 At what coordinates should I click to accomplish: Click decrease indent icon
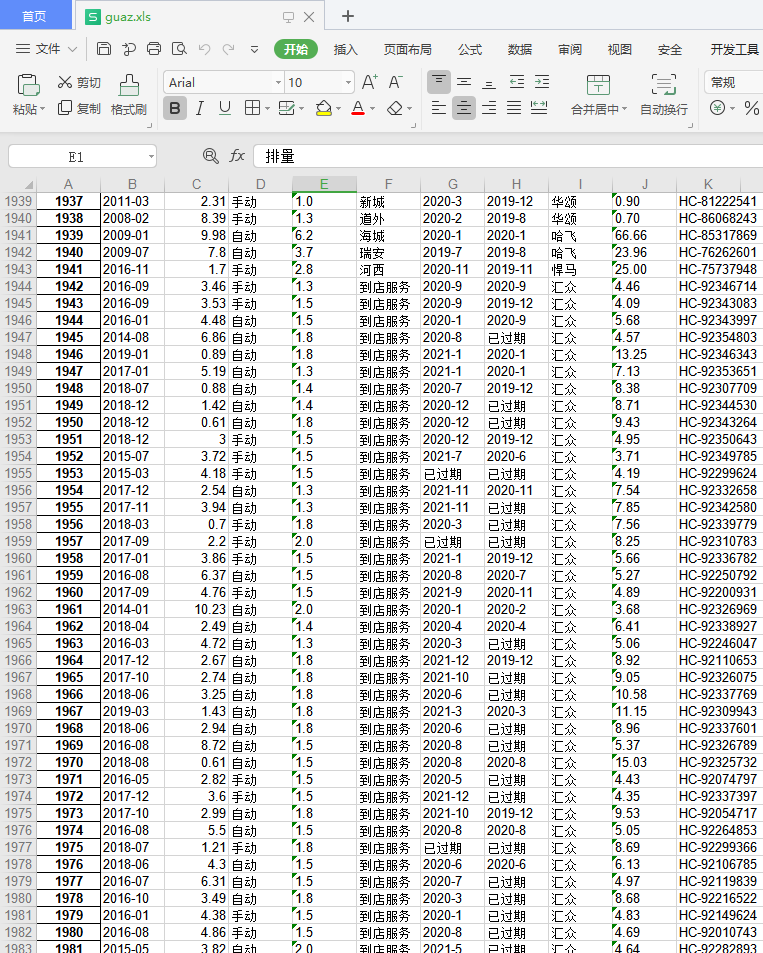click(517, 81)
